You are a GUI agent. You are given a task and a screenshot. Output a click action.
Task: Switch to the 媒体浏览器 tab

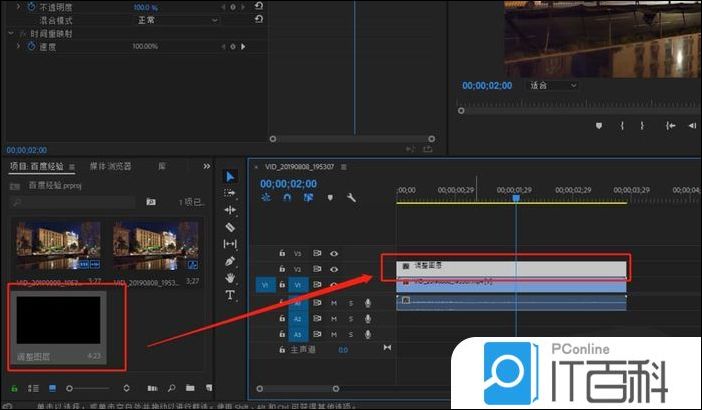(x=111, y=165)
